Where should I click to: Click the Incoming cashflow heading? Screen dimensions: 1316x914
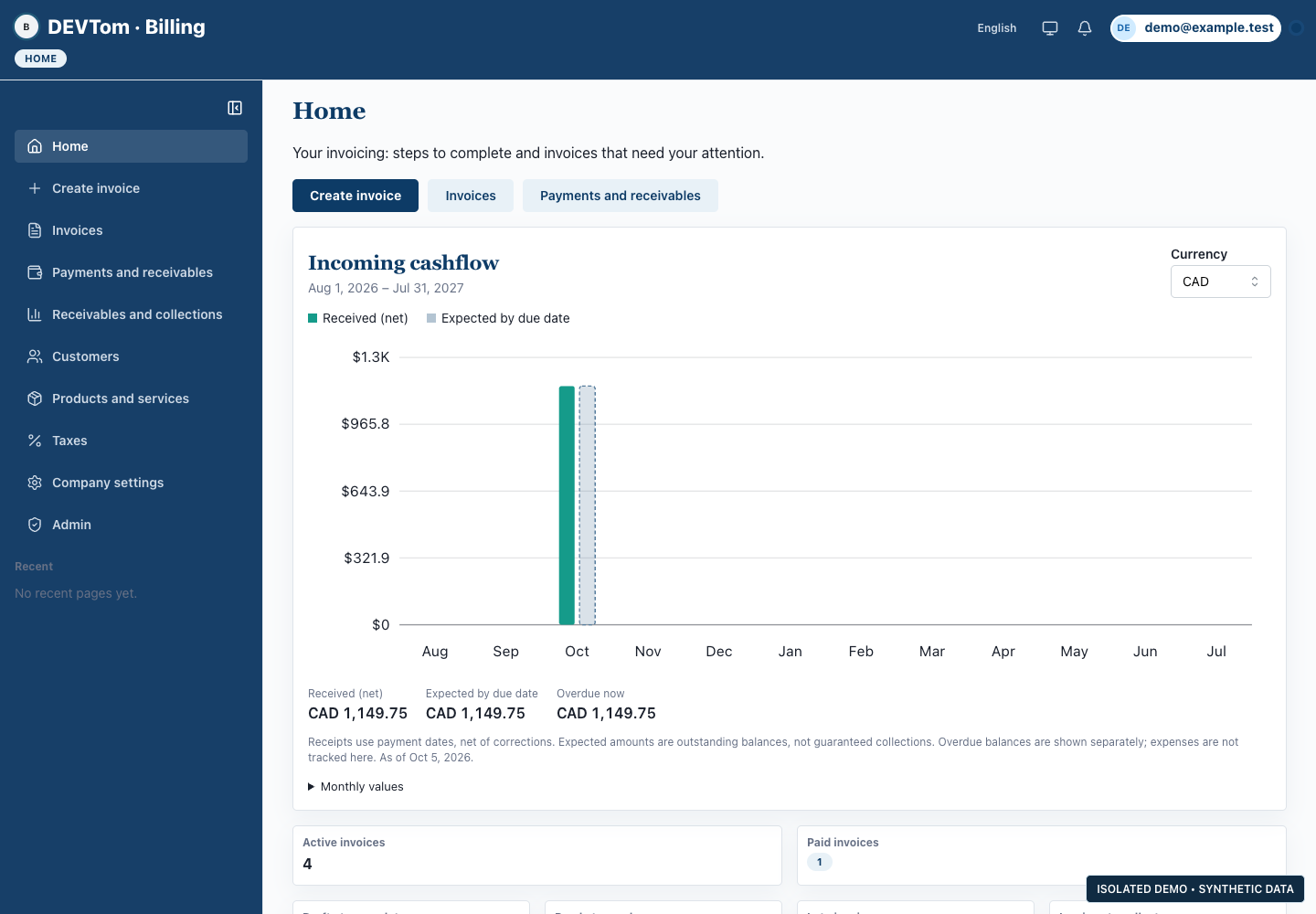click(x=403, y=262)
